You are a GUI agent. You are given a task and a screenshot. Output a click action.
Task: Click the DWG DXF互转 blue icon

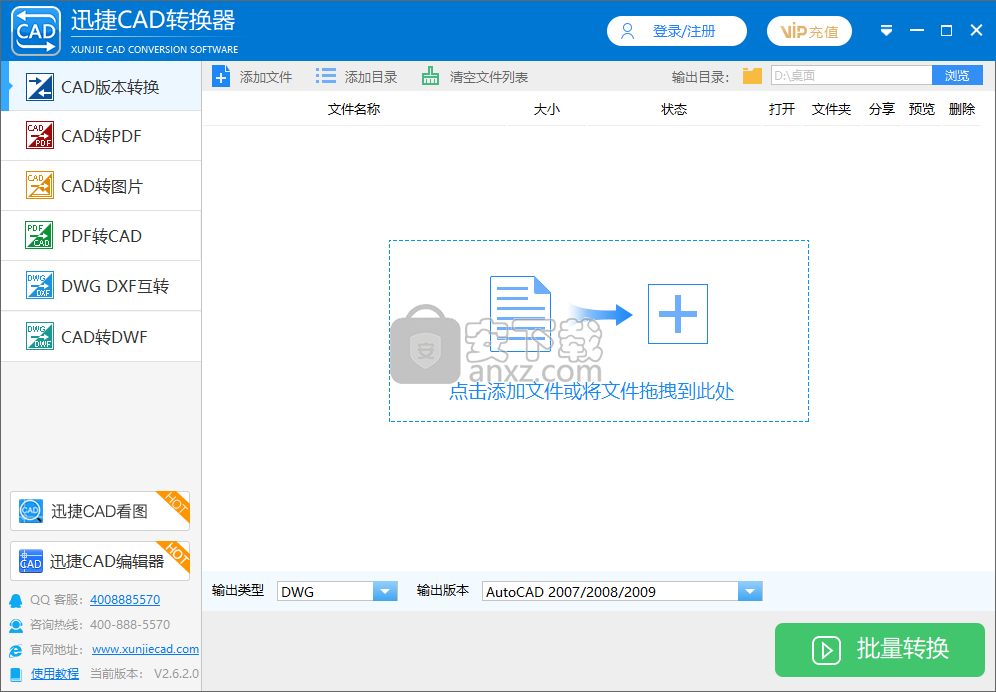[x=39, y=285]
